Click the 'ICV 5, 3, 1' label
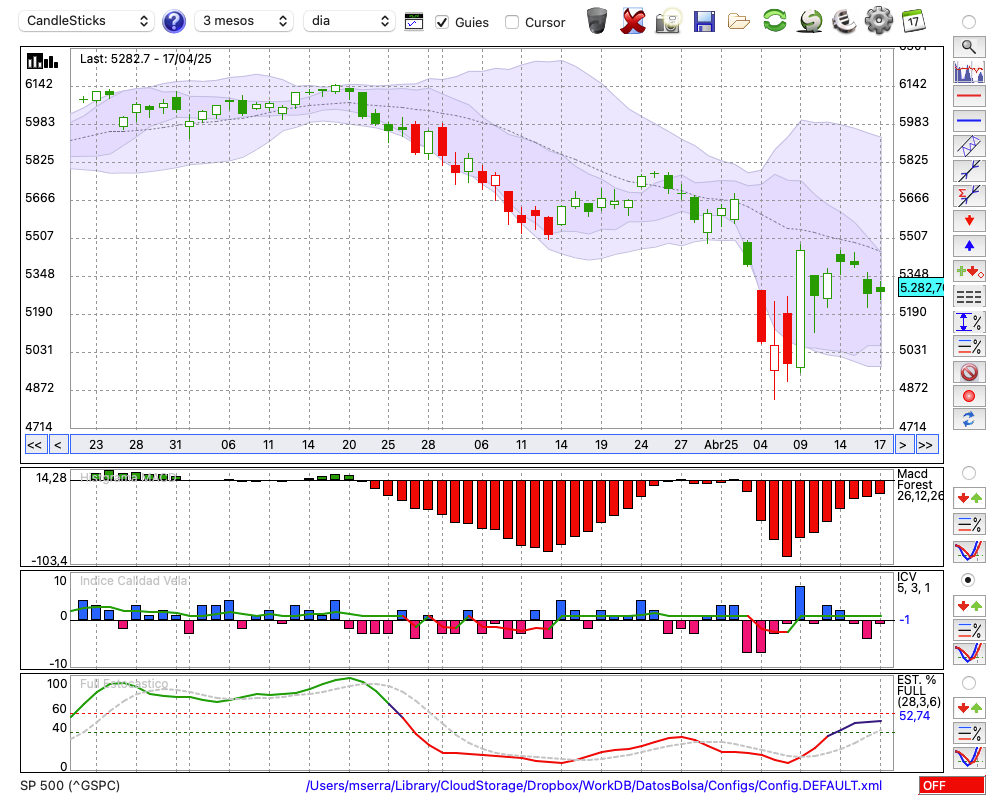The width and height of the screenshot is (1000, 800). pos(913,582)
